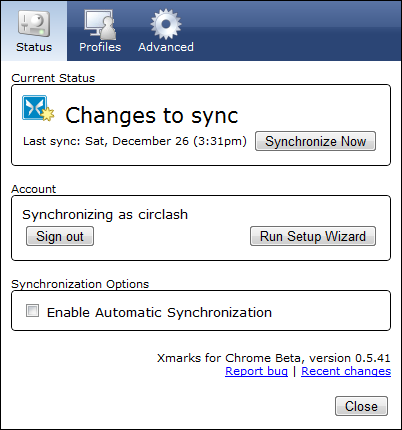Viewport: 402px width, 430px height.
Task: Enable Automatic Synchronization checkbox
Action: [32, 311]
